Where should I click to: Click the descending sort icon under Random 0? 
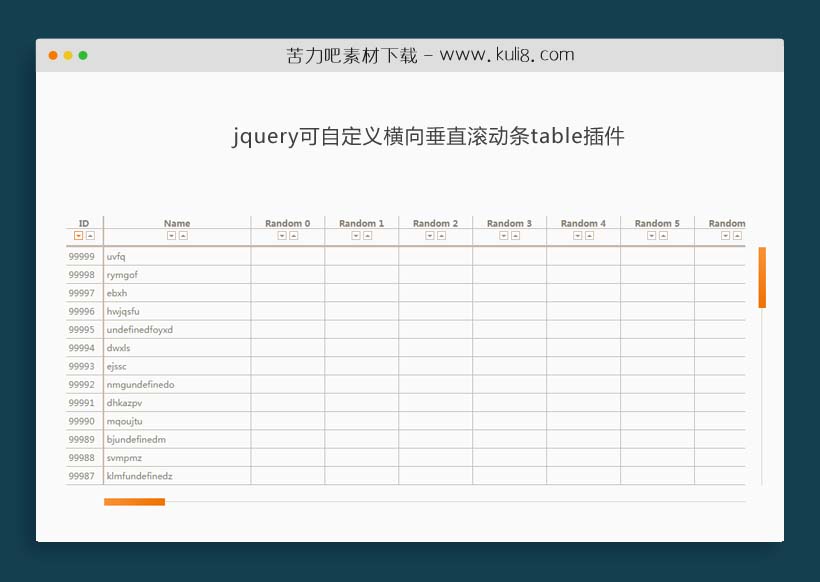click(x=282, y=237)
